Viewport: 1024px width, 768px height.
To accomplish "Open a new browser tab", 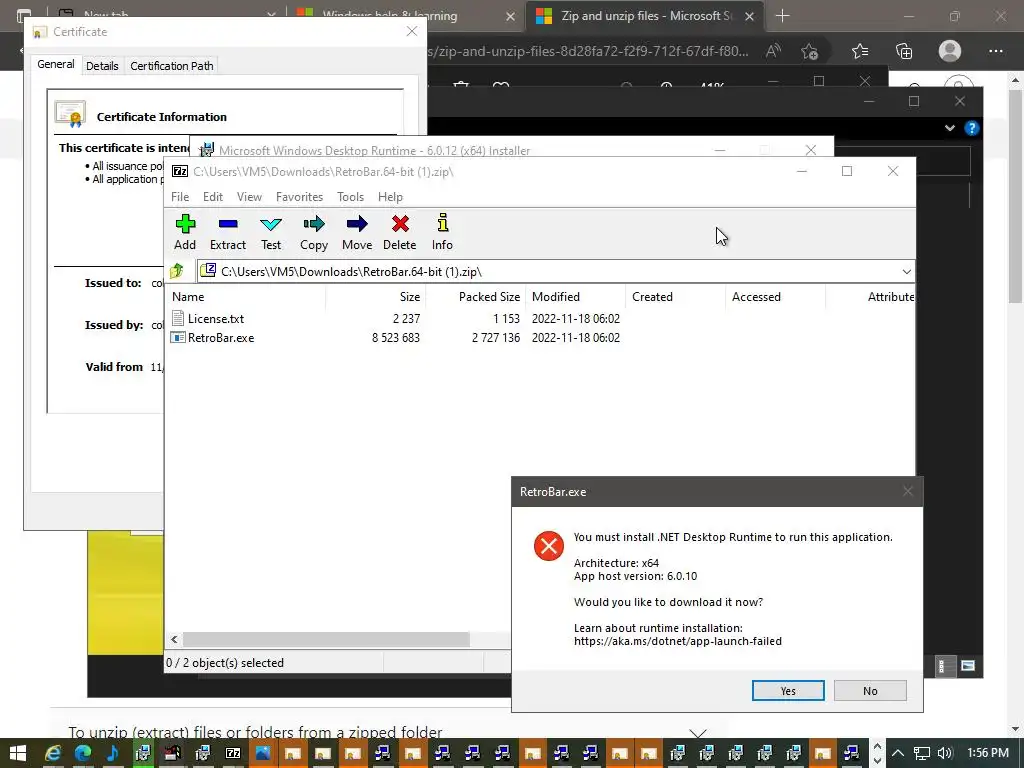I will pos(782,16).
